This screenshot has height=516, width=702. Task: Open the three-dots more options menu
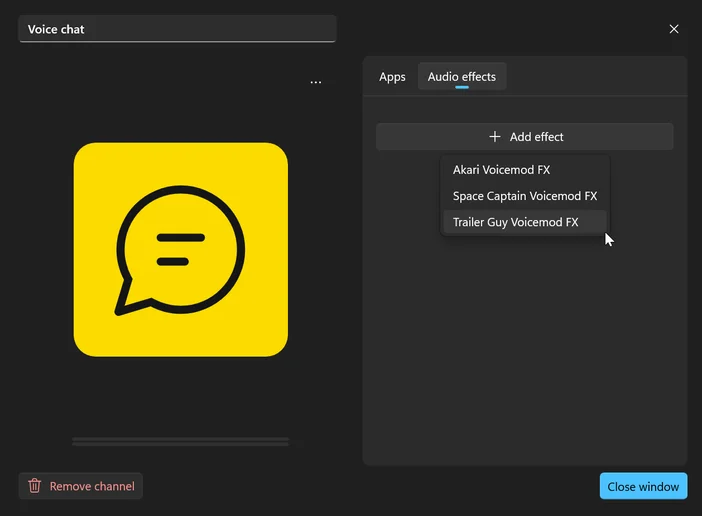coord(316,82)
